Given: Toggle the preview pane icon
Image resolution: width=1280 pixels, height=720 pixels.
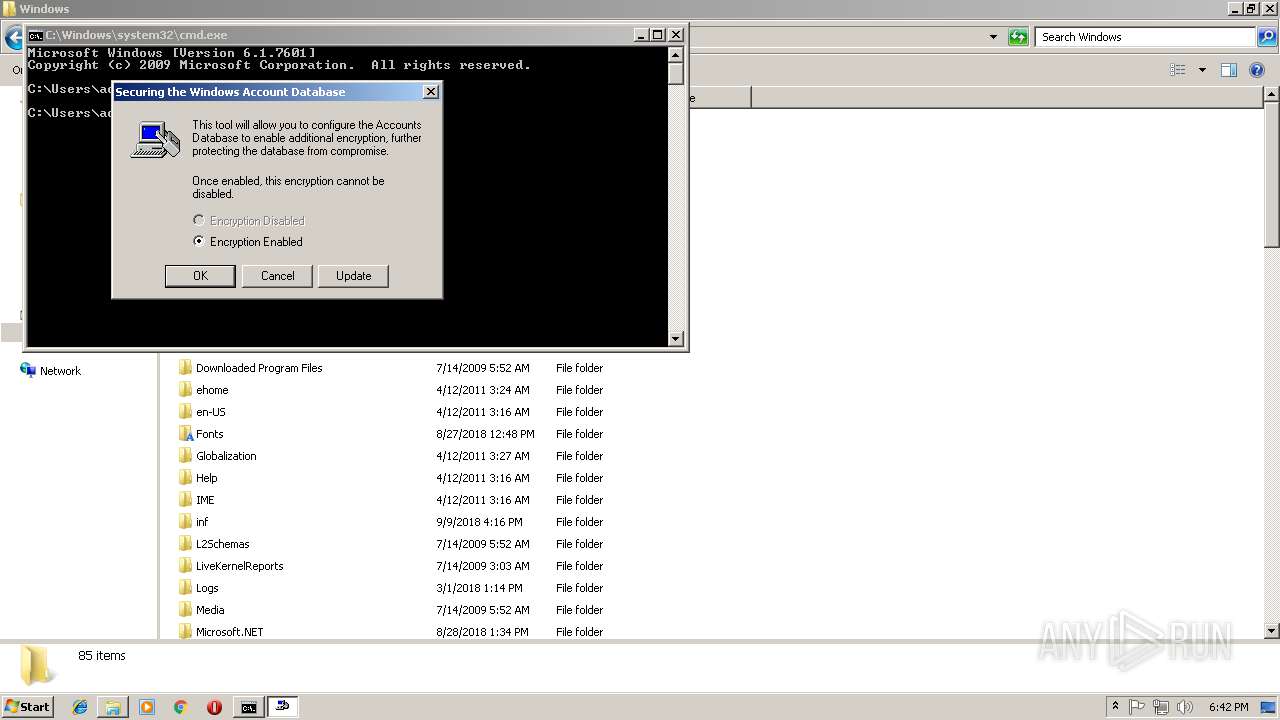Looking at the screenshot, I should (x=1229, y=70).
